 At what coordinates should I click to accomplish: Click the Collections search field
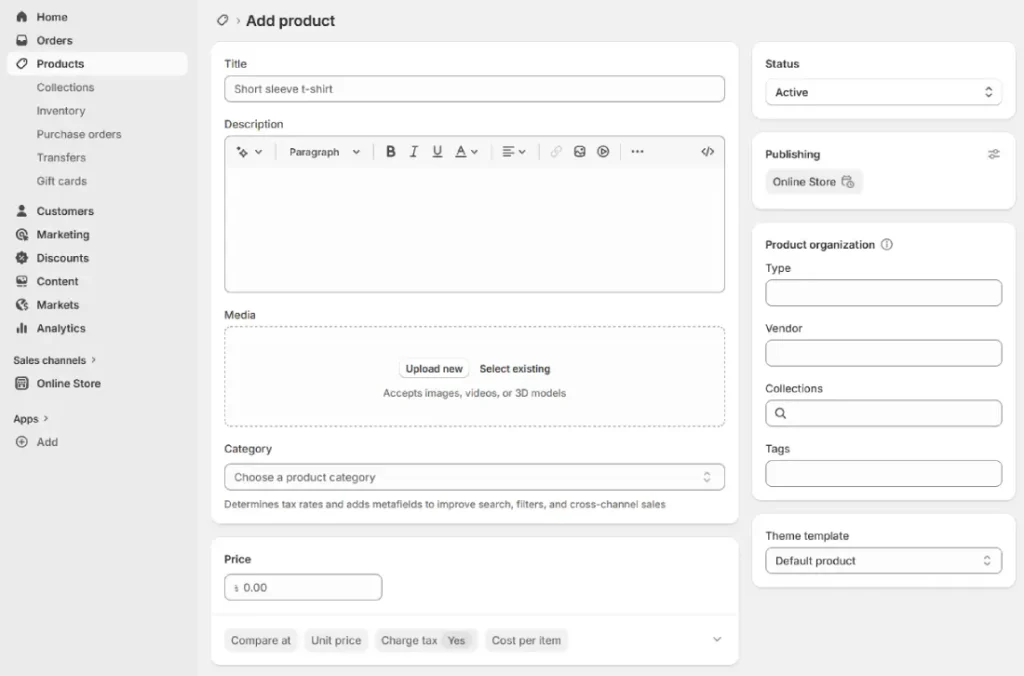pos(883,413)
